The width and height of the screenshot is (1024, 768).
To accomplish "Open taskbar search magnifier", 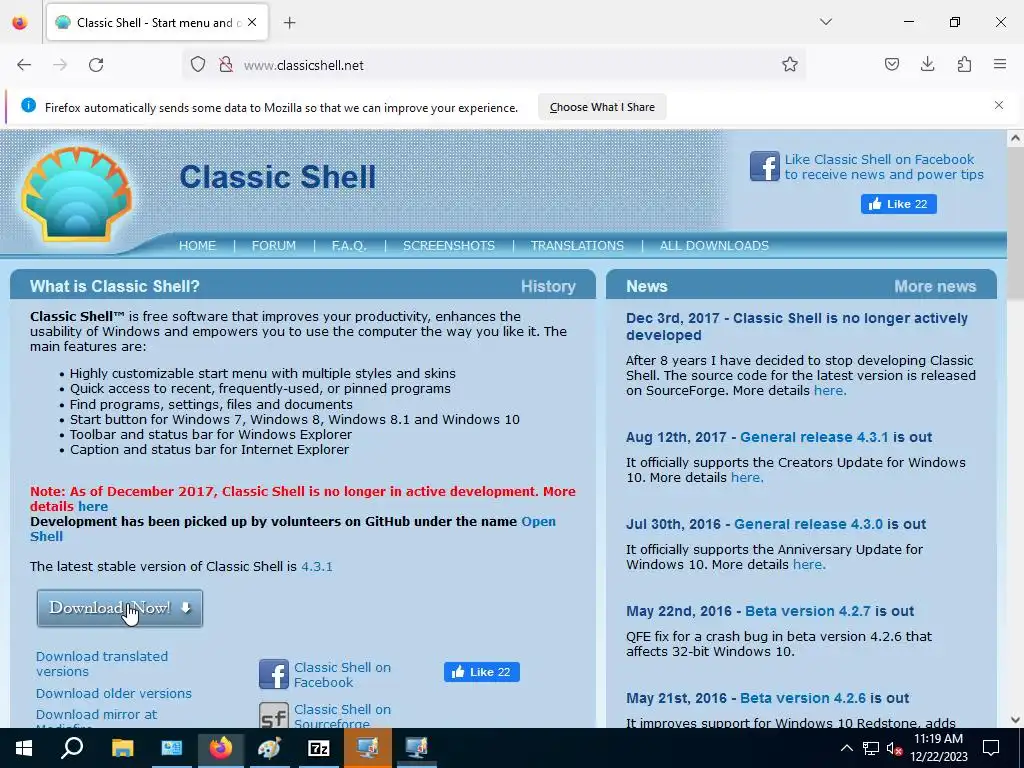I will [x=72, y=748].
